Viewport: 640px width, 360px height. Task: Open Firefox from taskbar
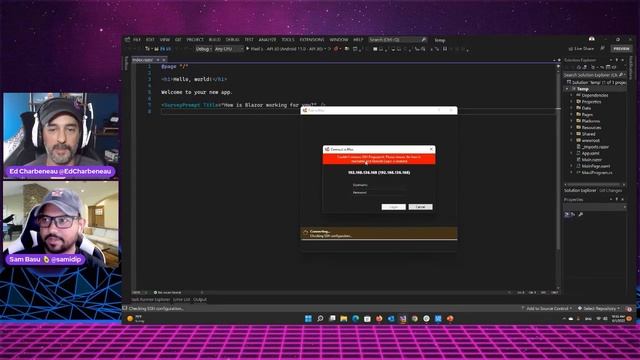[379, 319]
